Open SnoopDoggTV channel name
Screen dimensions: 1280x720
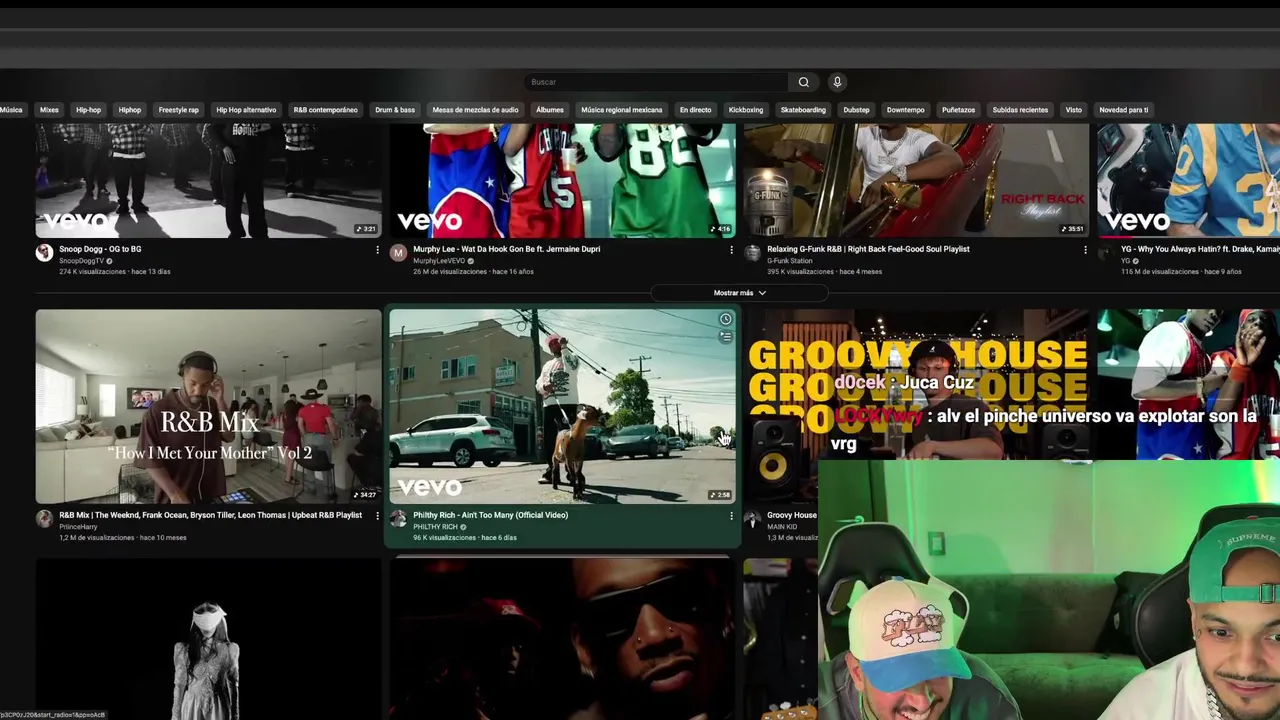click(82, 261)
